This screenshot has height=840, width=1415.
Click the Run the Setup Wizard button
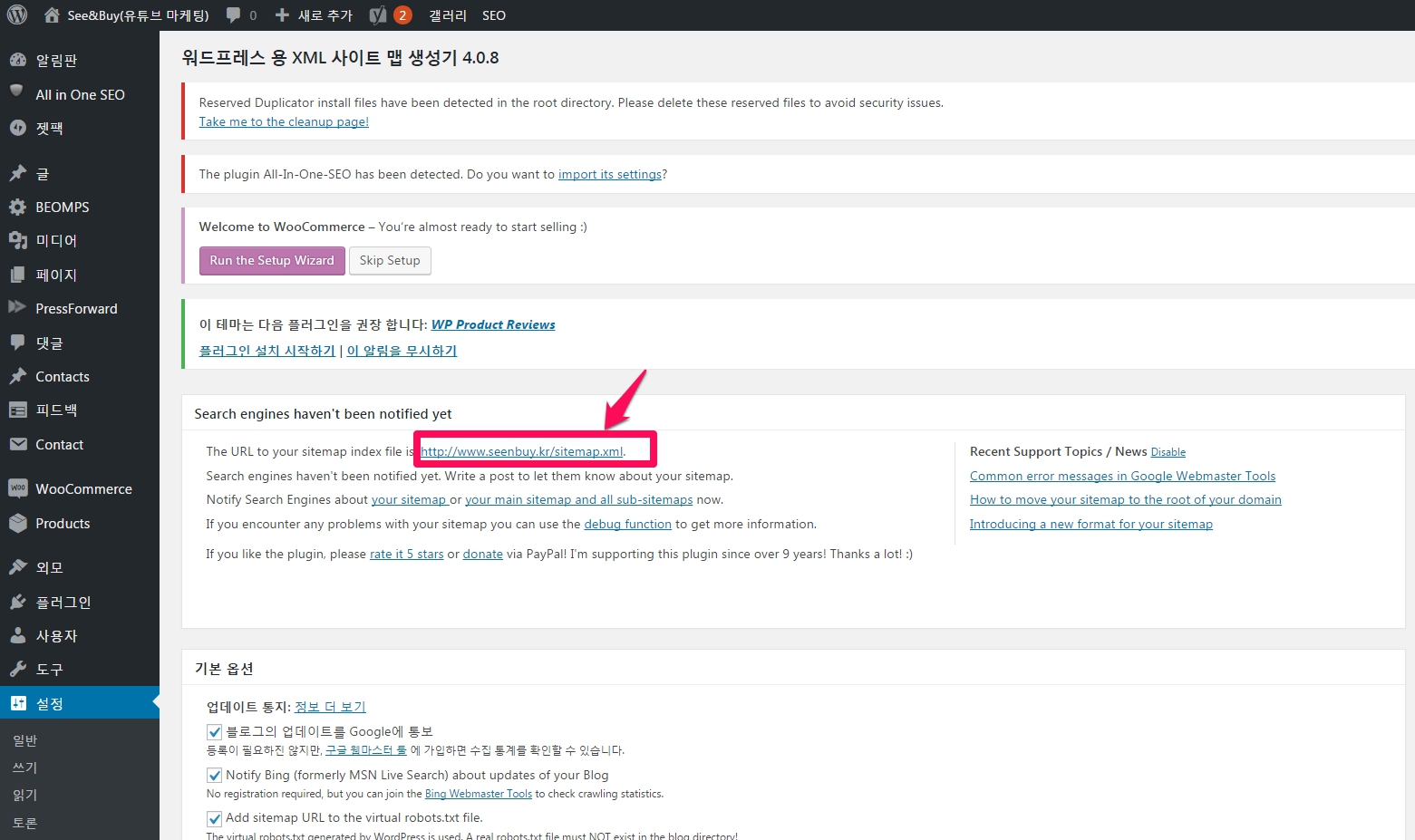272,261
